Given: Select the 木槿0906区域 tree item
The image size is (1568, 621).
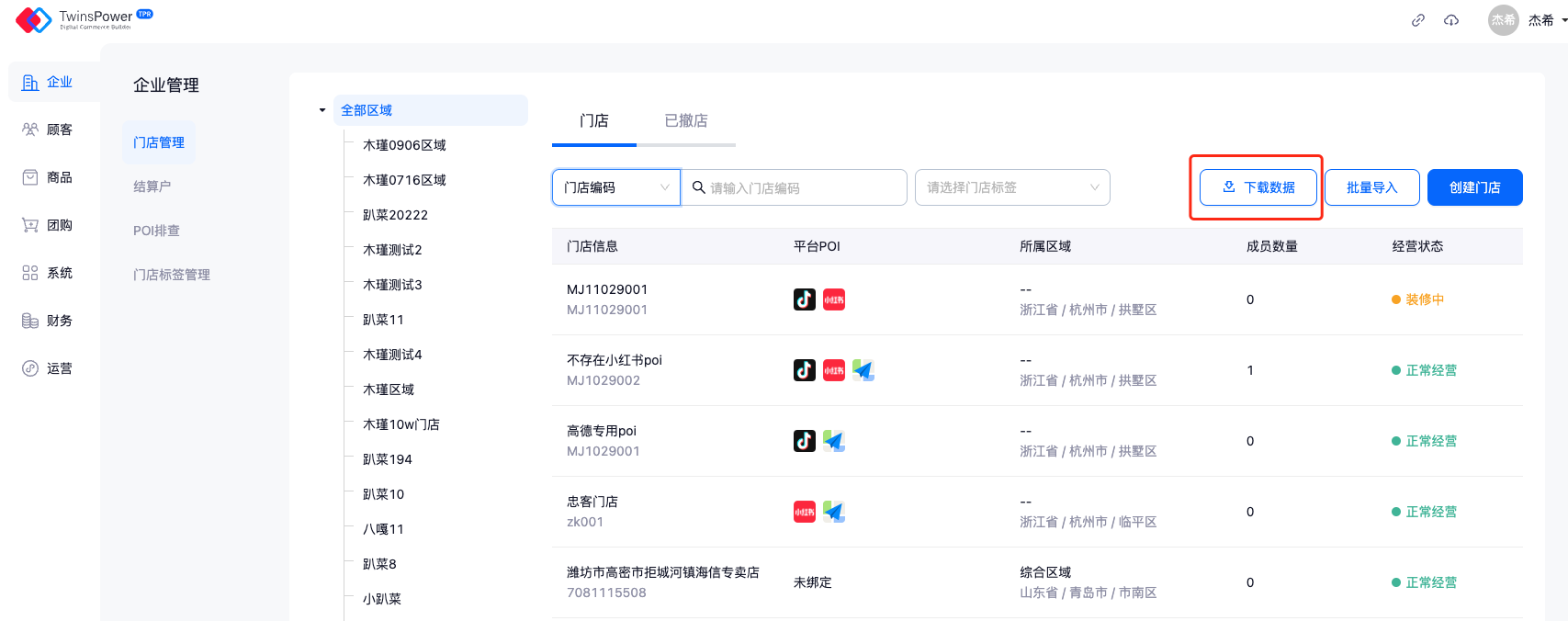Looking at the screenshot, I should click(x=404, y=145).
